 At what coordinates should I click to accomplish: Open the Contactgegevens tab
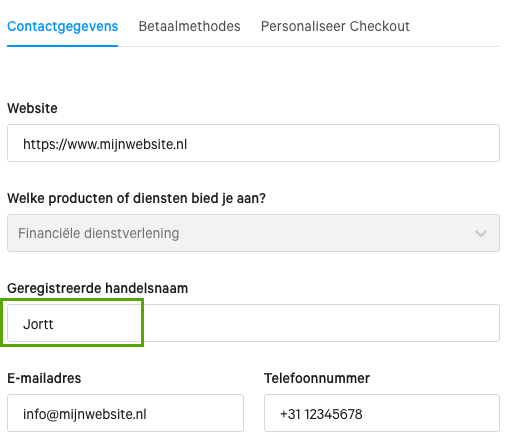click(63, 27)
